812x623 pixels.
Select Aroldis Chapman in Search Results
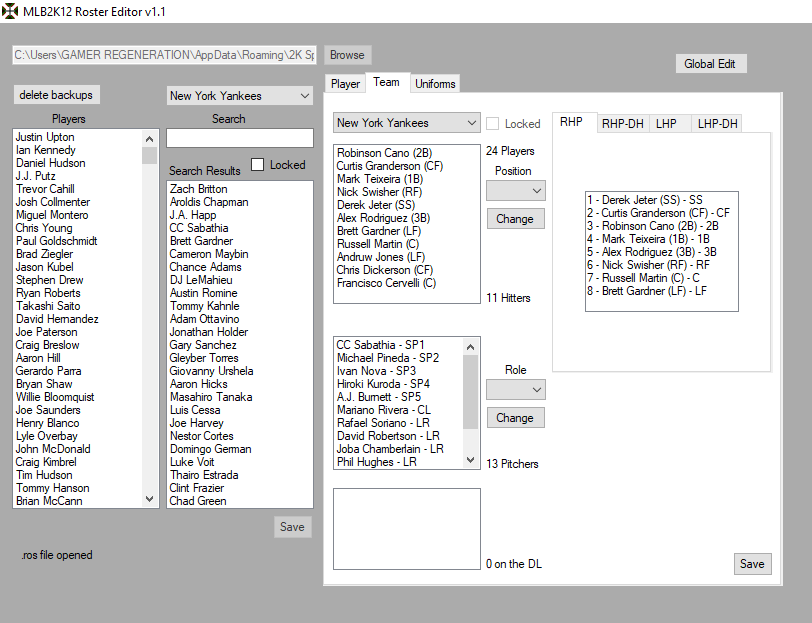point(209,202)
